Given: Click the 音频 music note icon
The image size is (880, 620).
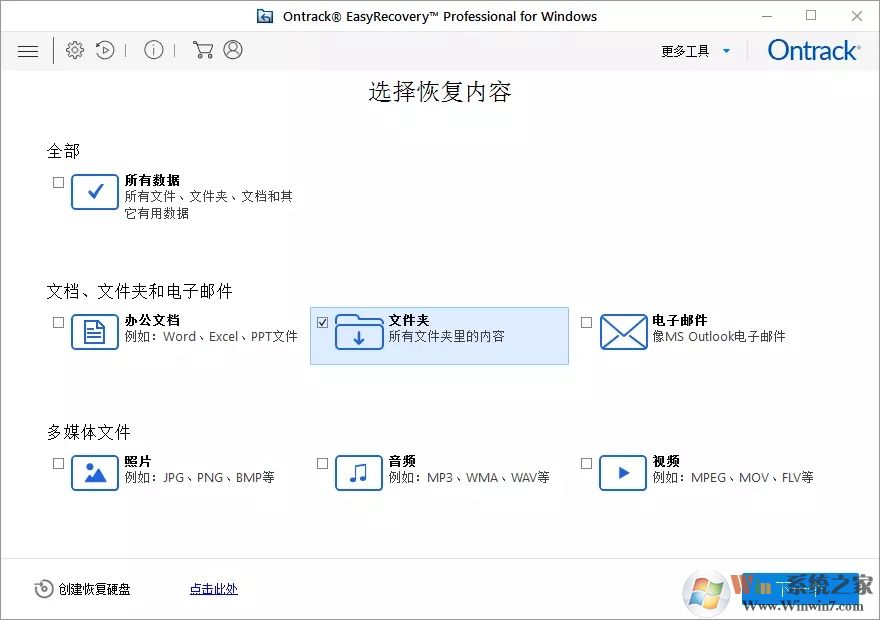Looking at the screenshot, I should coord(358,473).
